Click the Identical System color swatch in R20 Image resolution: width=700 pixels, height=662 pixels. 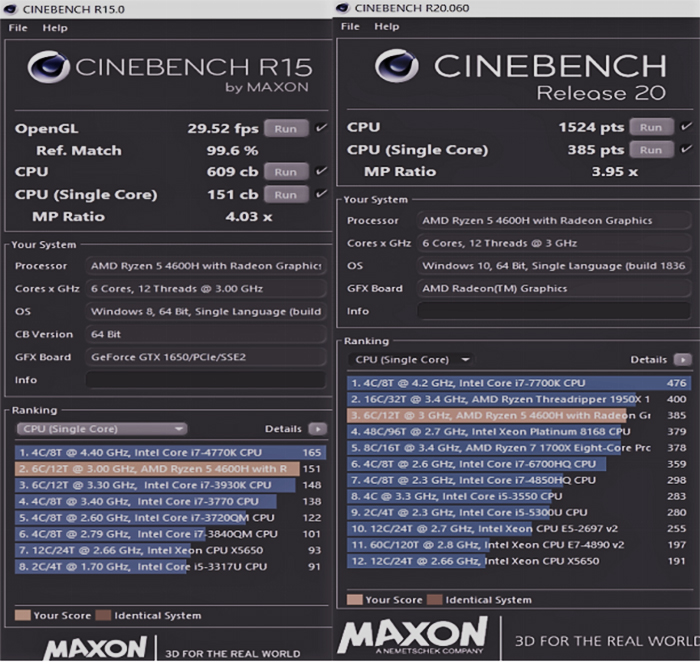(x=435, y=600)
